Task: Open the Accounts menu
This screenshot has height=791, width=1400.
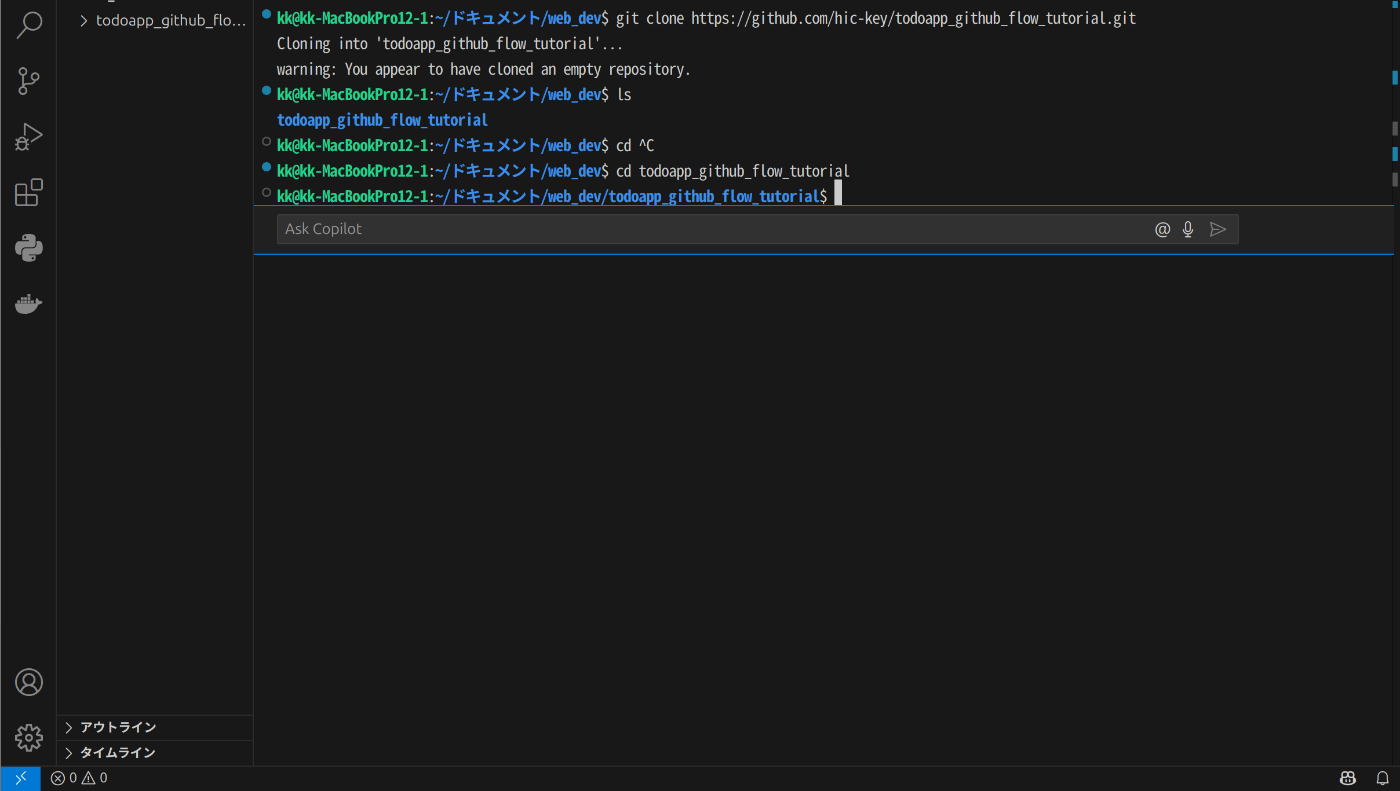Action: click(x=29, y=682)
